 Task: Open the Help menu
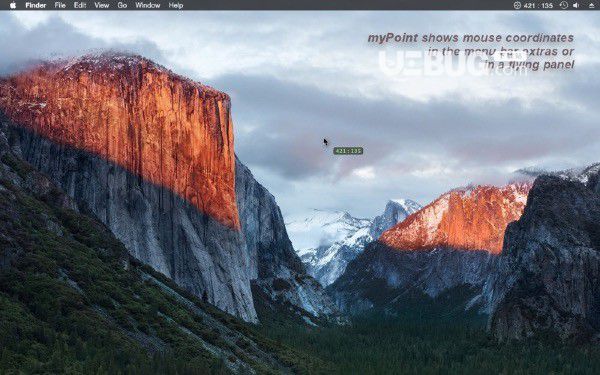(x=176, y=5)
